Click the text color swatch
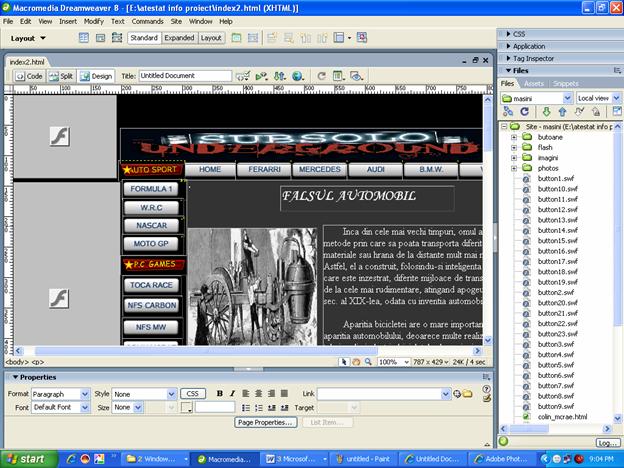Image resolution: width=624 pixels, height=468 pixels. pyautogui.click(x=186, y=408)
